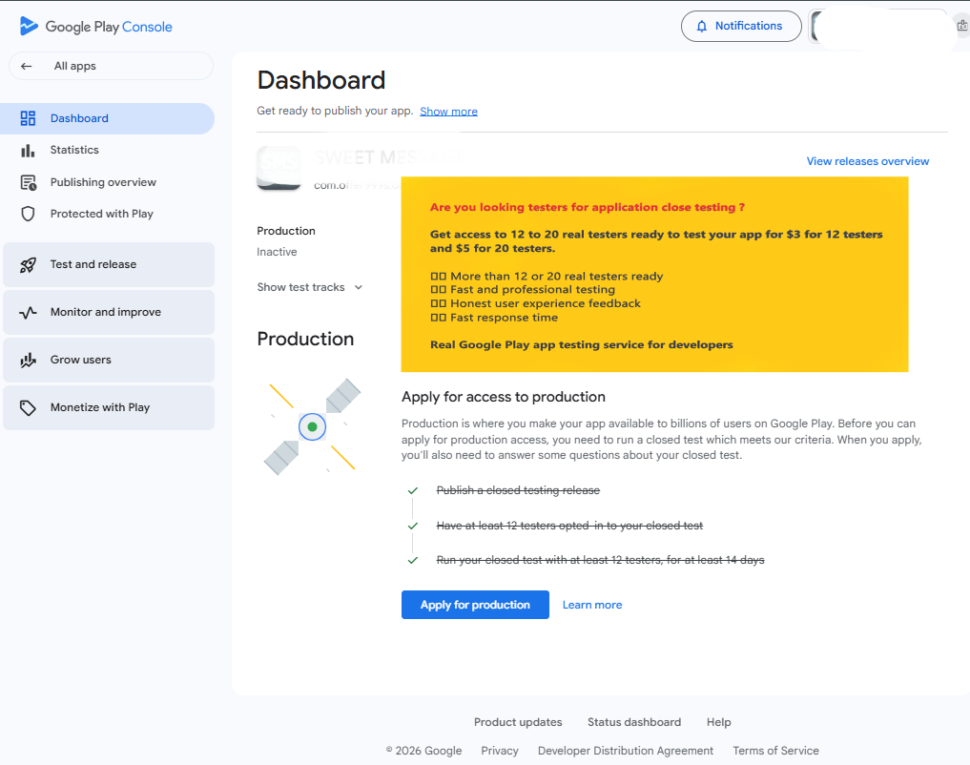The image size is (970, 765).
Task: Open Product updates footer link
Action: pos(518,722)
